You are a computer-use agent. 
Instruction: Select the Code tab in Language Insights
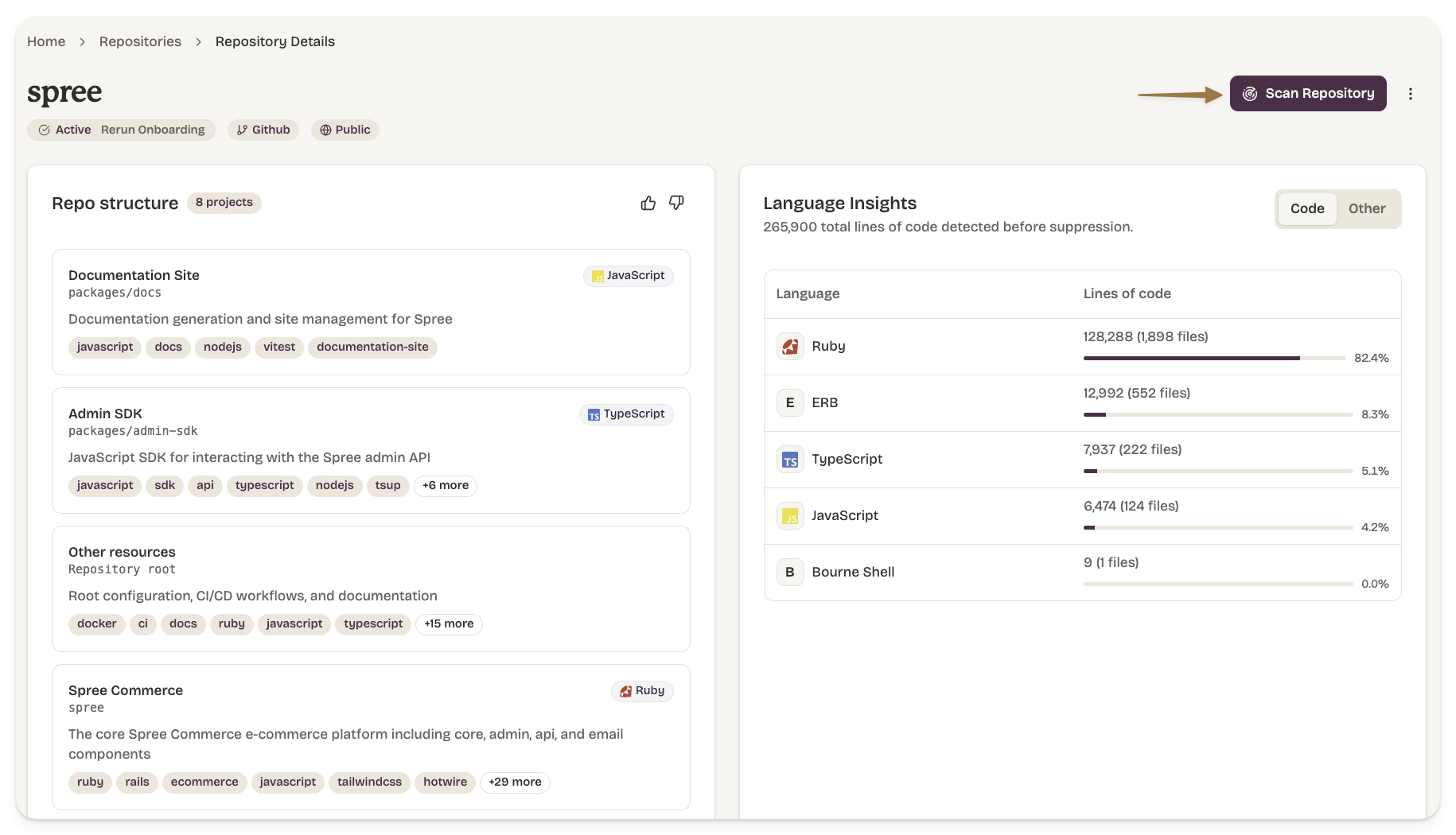pyautogui.click(x=1307, y=209)
